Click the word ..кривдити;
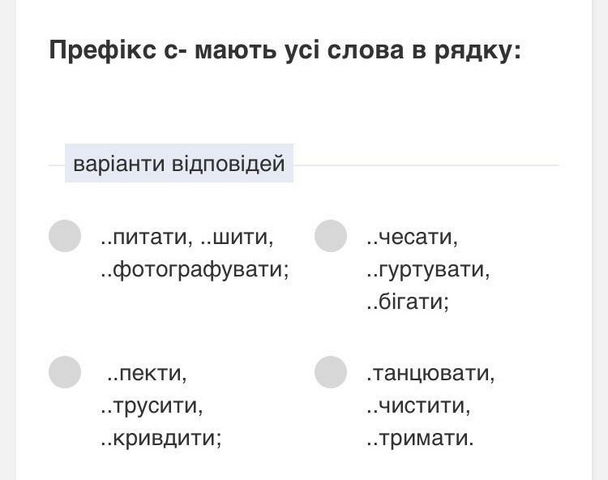Viewport: 608px width, 480px height. [x=161, y=438]
